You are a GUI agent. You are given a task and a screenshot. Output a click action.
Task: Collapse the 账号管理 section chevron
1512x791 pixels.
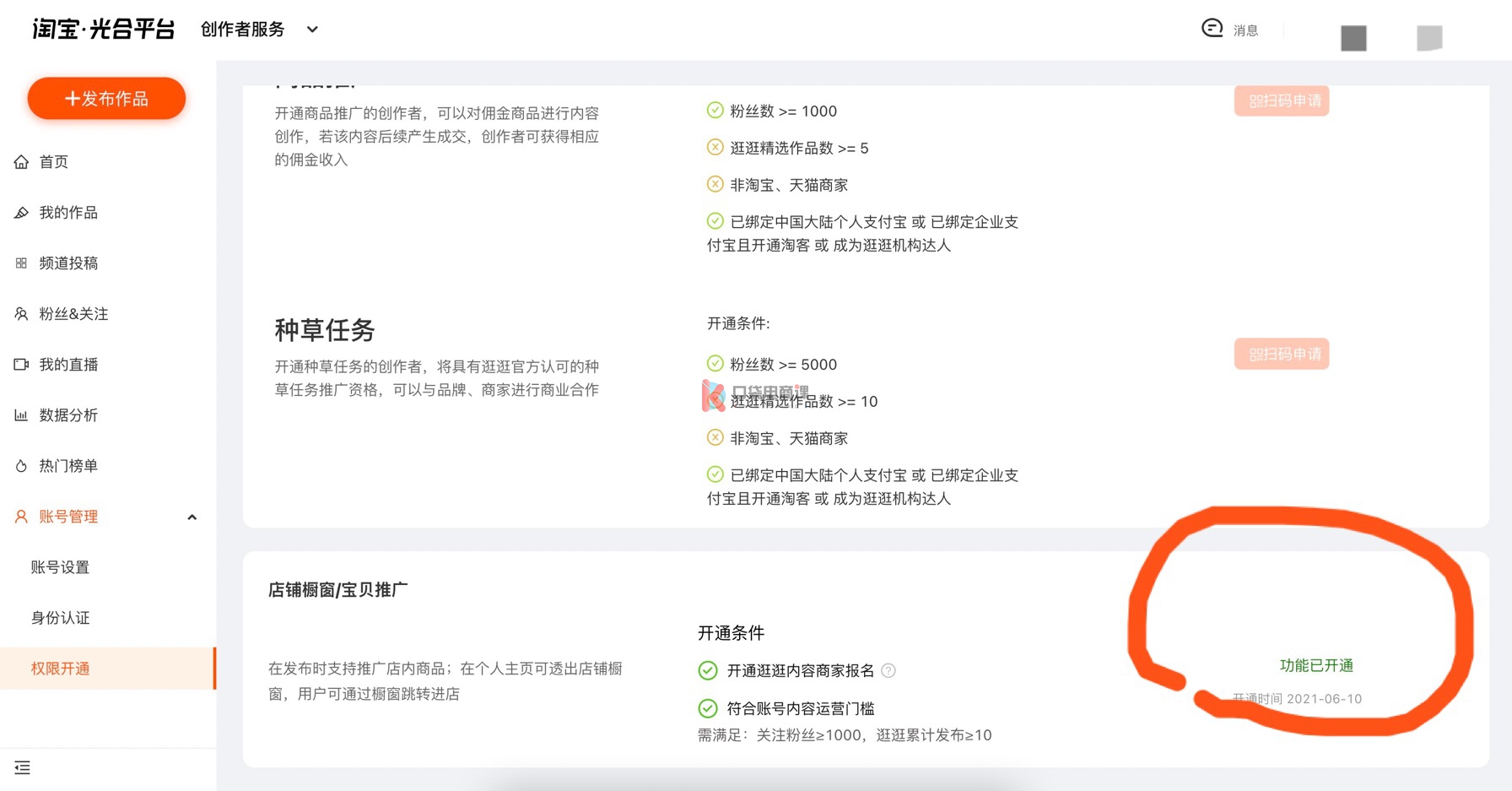[x=192, y=517]
